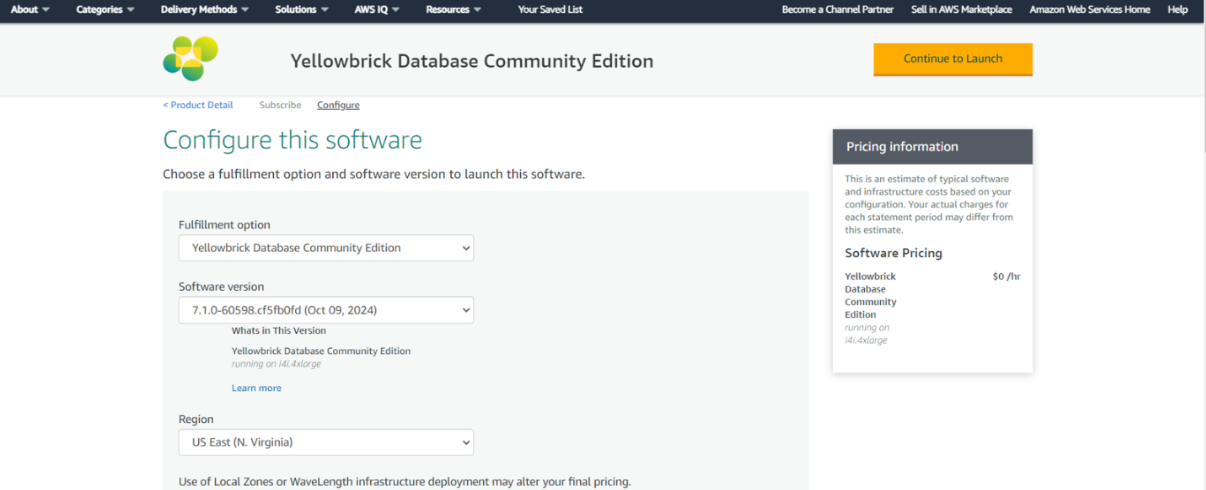The image size is (1206, 490).
Task: Open the Help link
Action: coord(1177,10)
